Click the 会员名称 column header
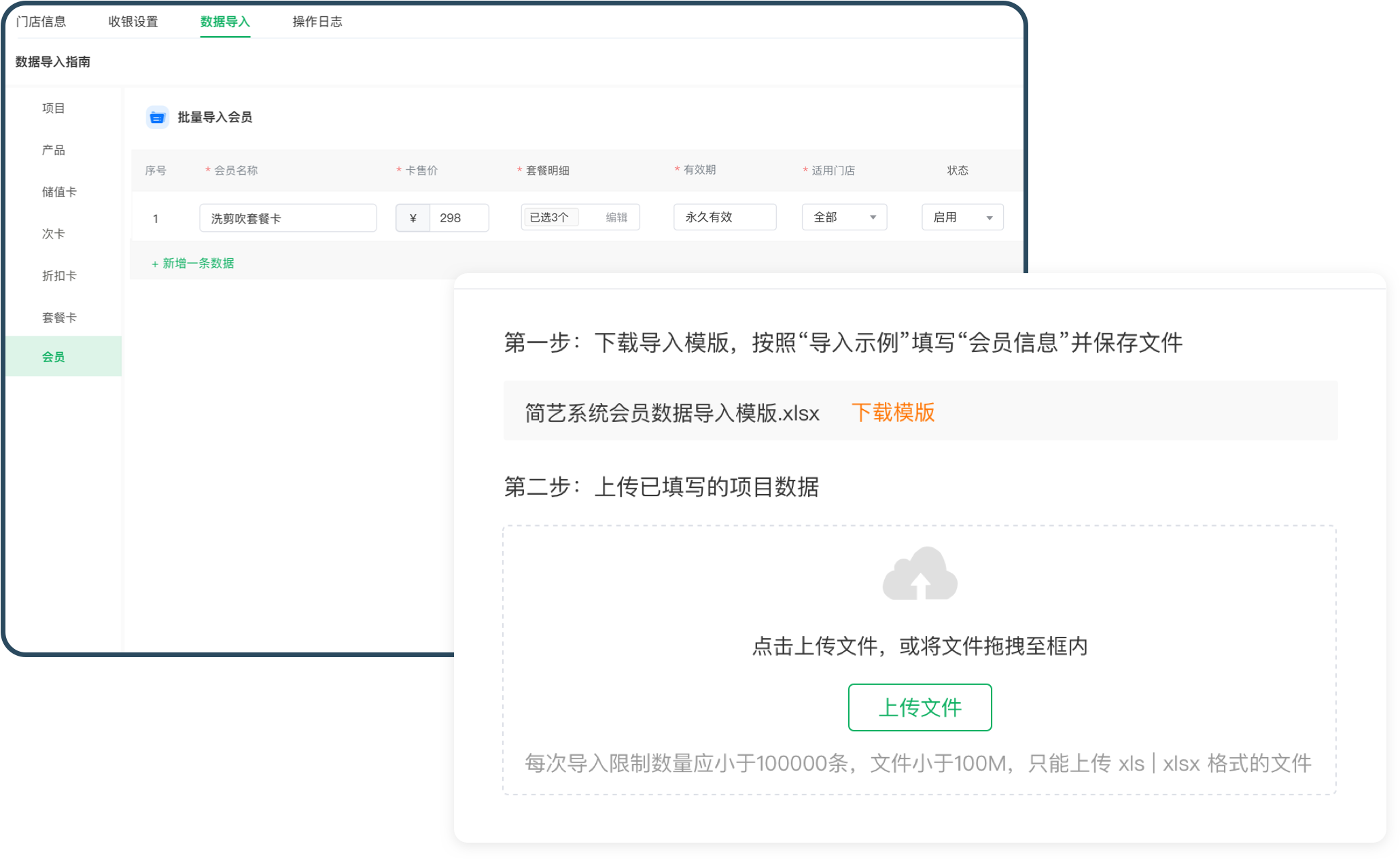Screen dimensions: 1400x859 236,171
